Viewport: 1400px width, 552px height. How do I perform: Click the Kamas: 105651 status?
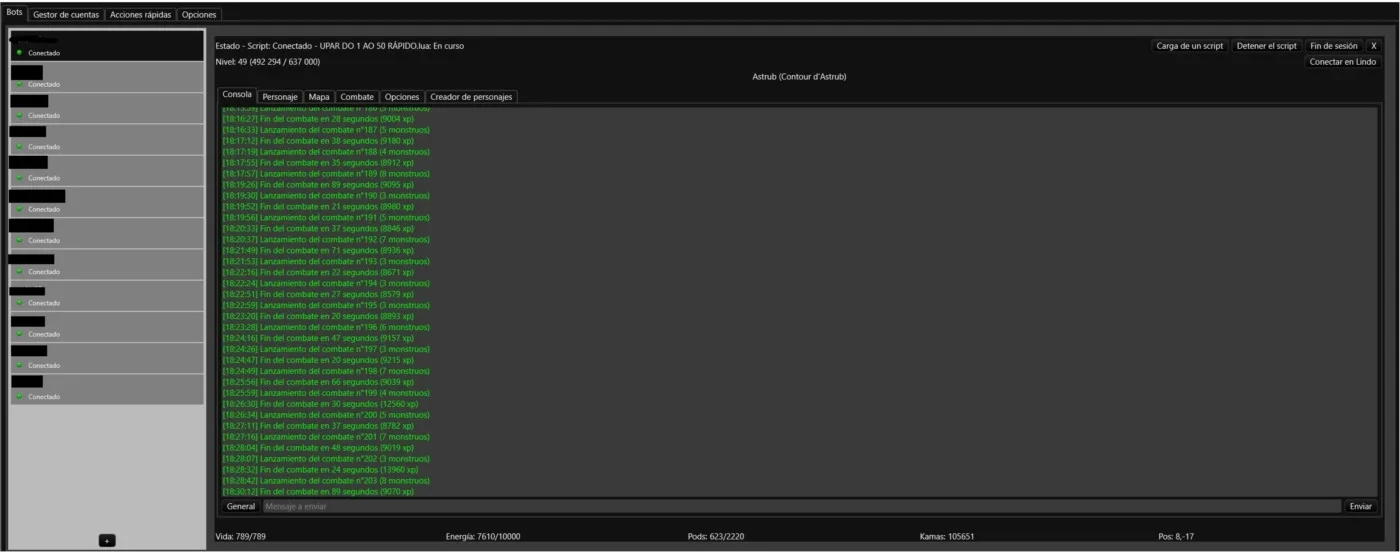pyautogui.click(x=947, y=537)
